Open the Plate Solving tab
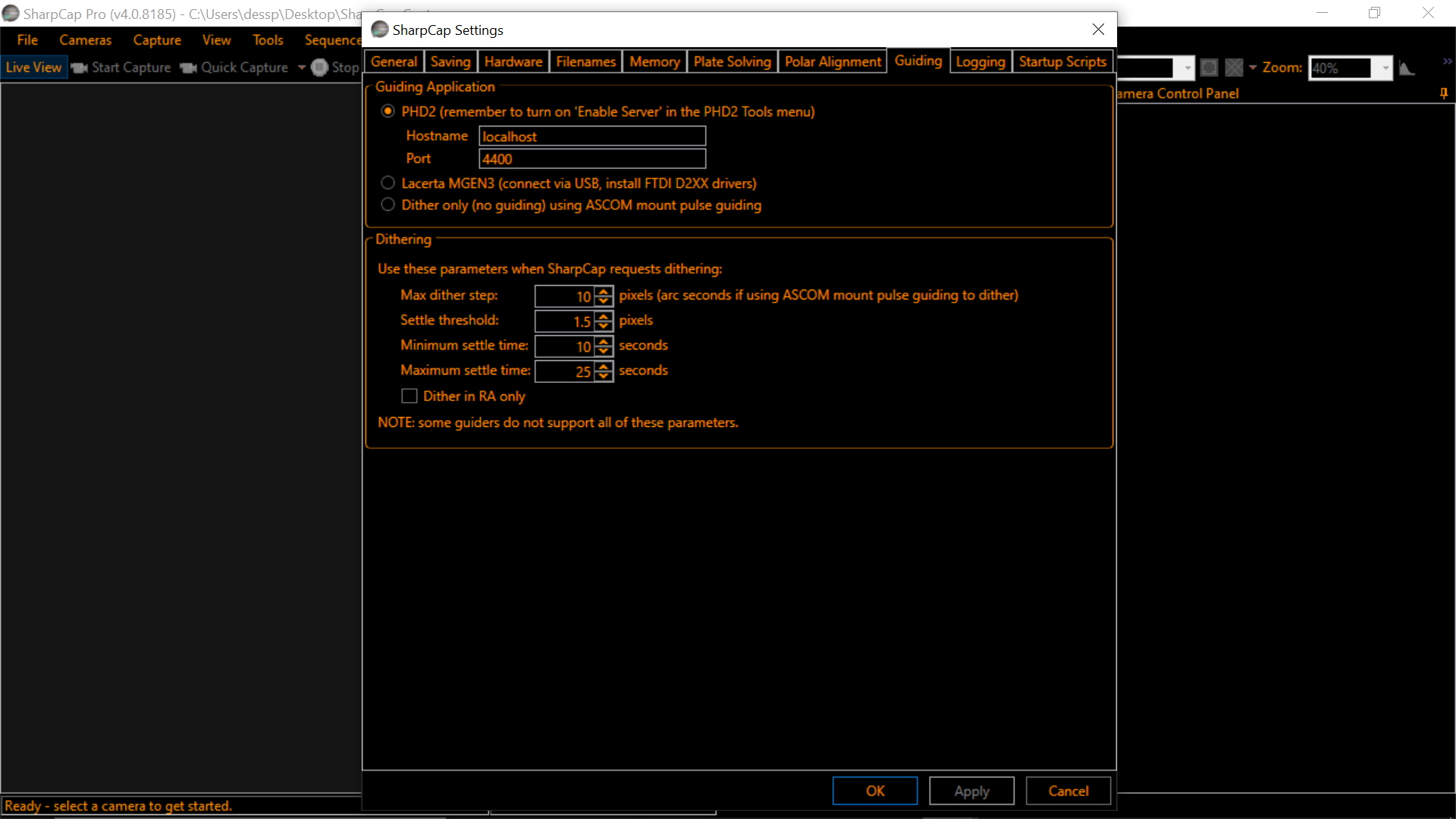1456x819 pixels. (732, 61)
